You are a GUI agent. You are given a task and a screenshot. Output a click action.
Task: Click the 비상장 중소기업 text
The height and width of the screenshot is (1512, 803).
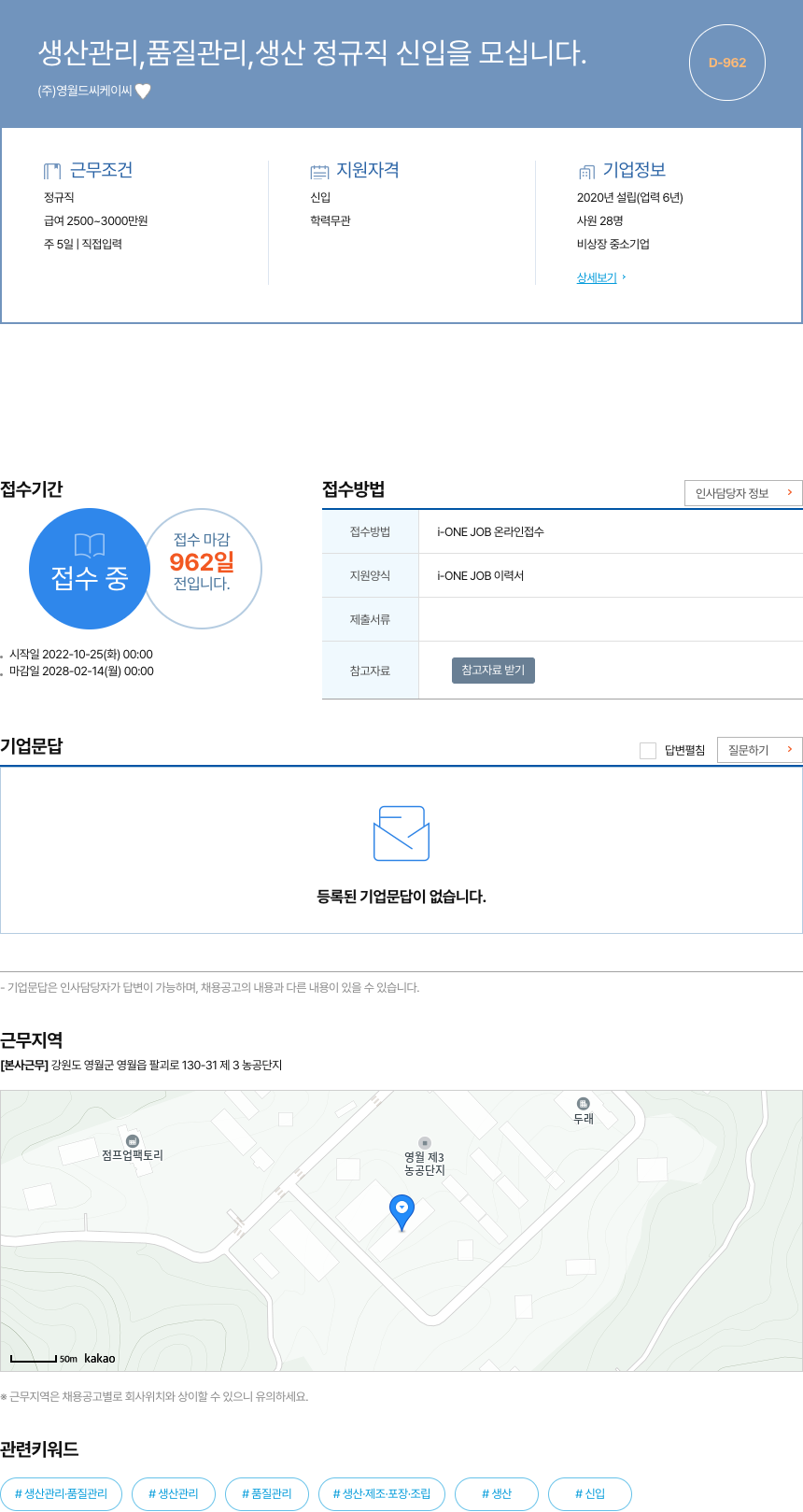click(613, 244)
